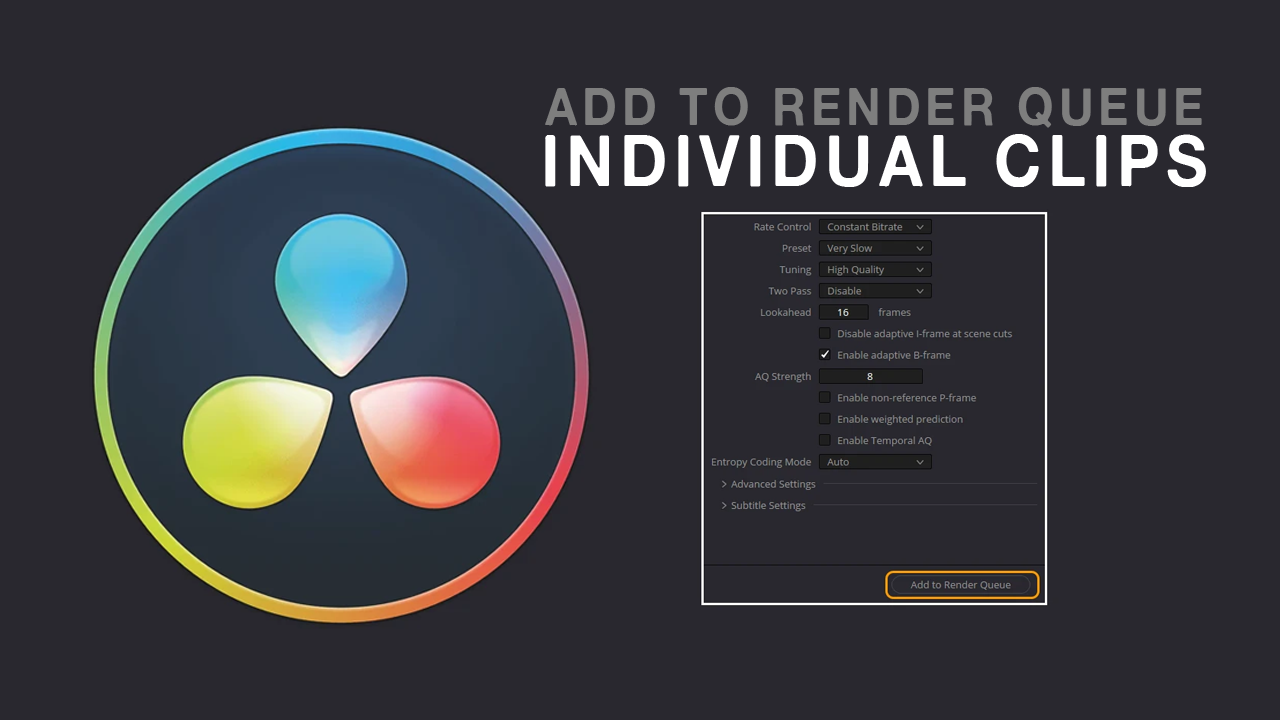
Task: Click Add to Render Queue button
Action: coord(961,585)
